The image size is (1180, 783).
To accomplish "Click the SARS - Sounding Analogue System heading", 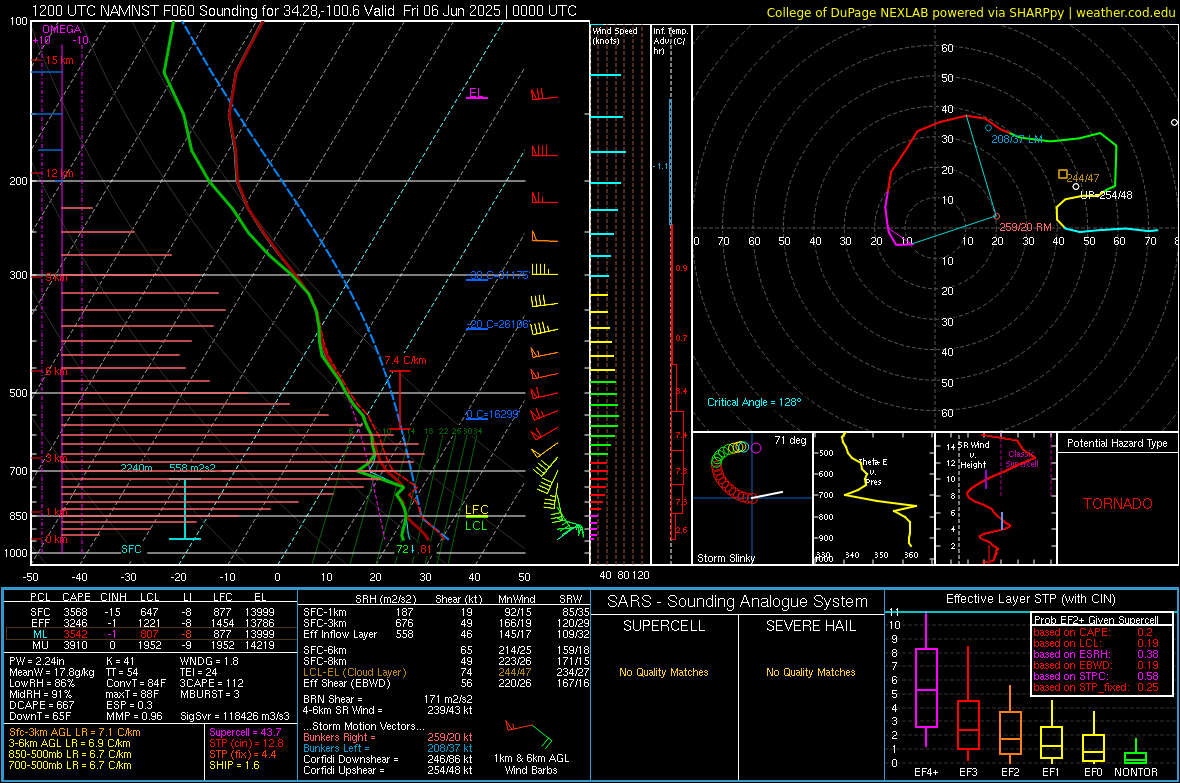I will pos(738,602).
